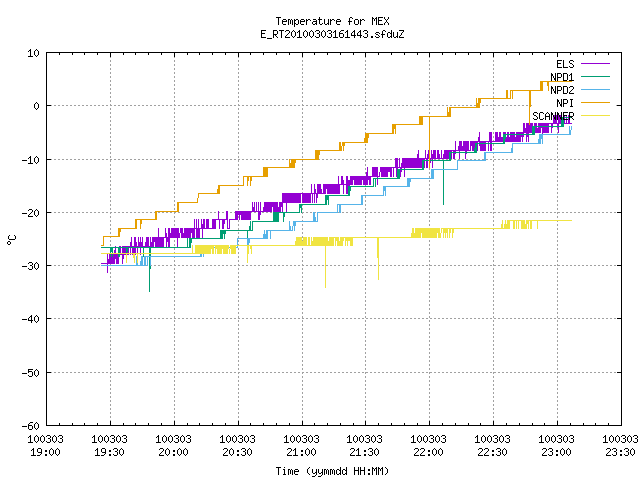
Task: Click the y-axis label -20
Action: [31, 213]
